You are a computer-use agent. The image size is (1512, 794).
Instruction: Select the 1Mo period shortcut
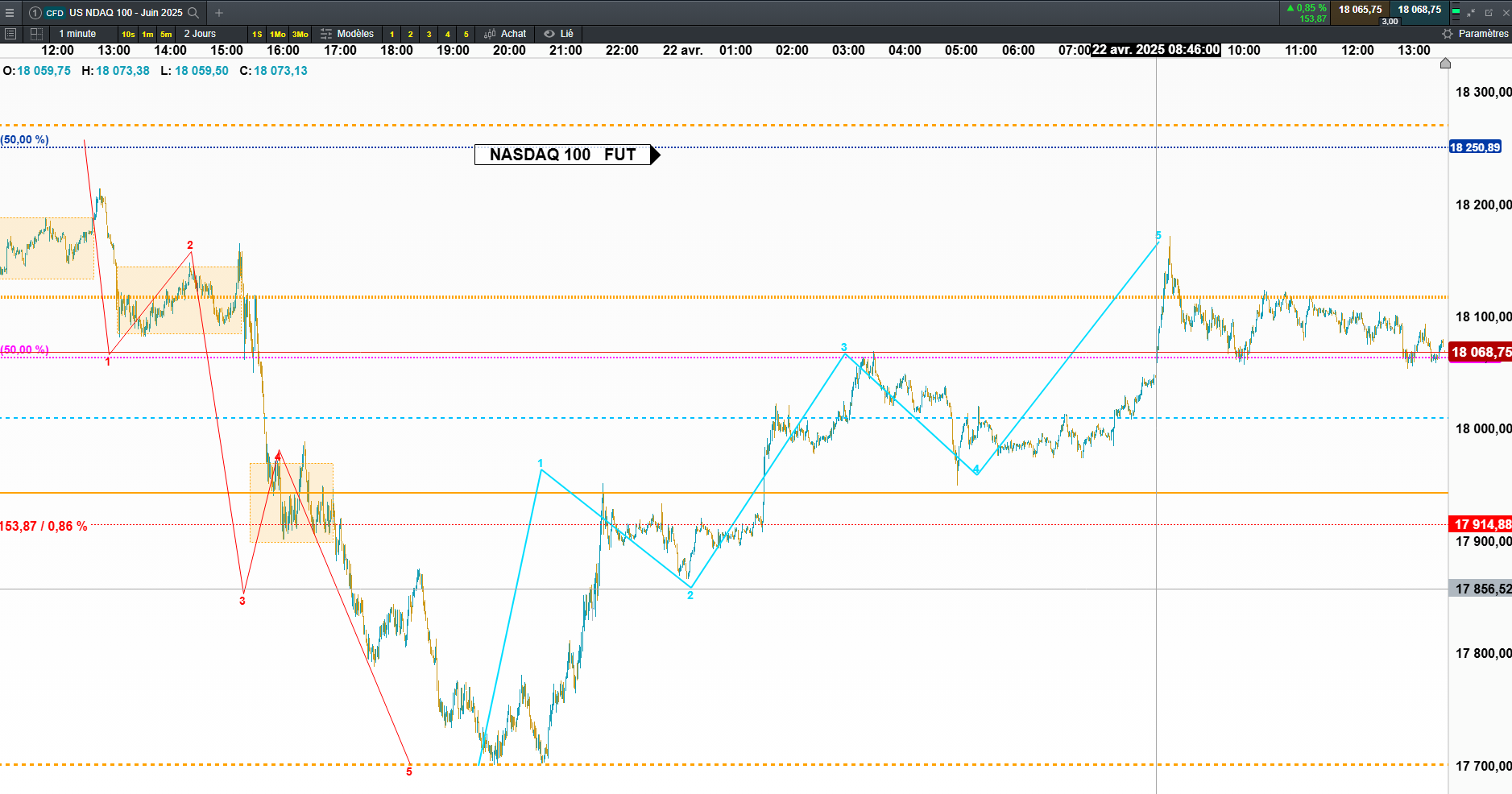click(278, 34)
